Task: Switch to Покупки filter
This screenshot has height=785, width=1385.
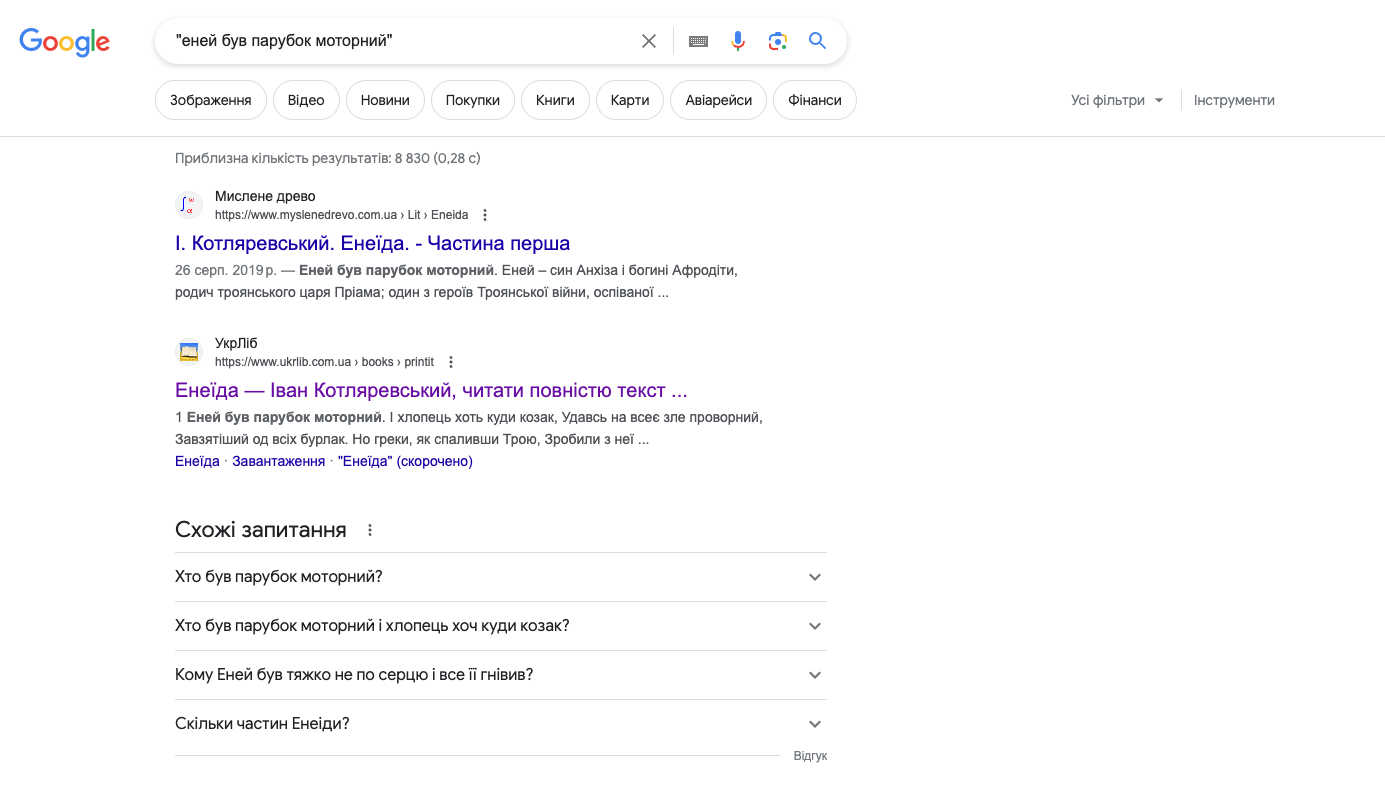Action: [x=473, y=100]
